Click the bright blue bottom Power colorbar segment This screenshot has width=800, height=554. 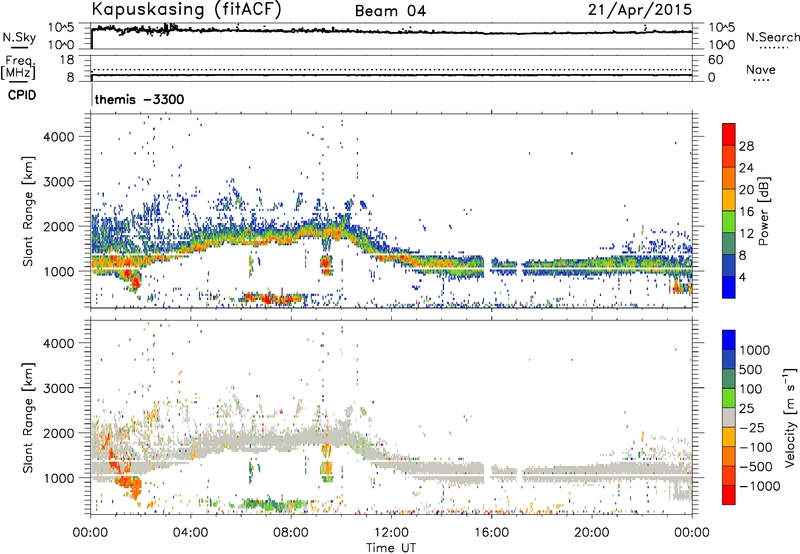[729, 287]
